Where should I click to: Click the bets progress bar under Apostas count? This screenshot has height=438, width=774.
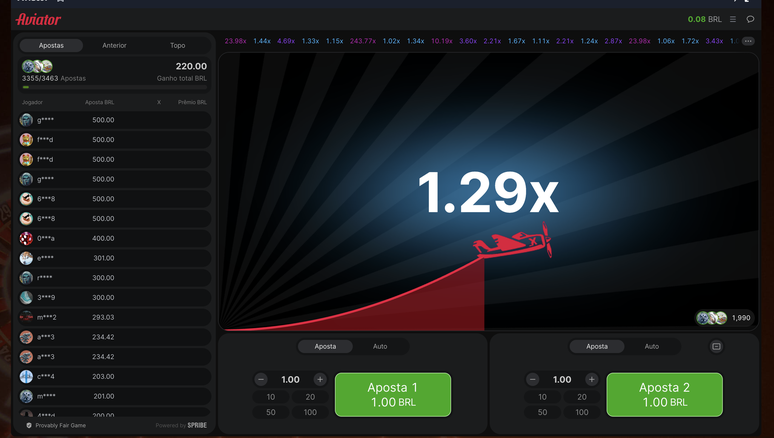point(115,87)
